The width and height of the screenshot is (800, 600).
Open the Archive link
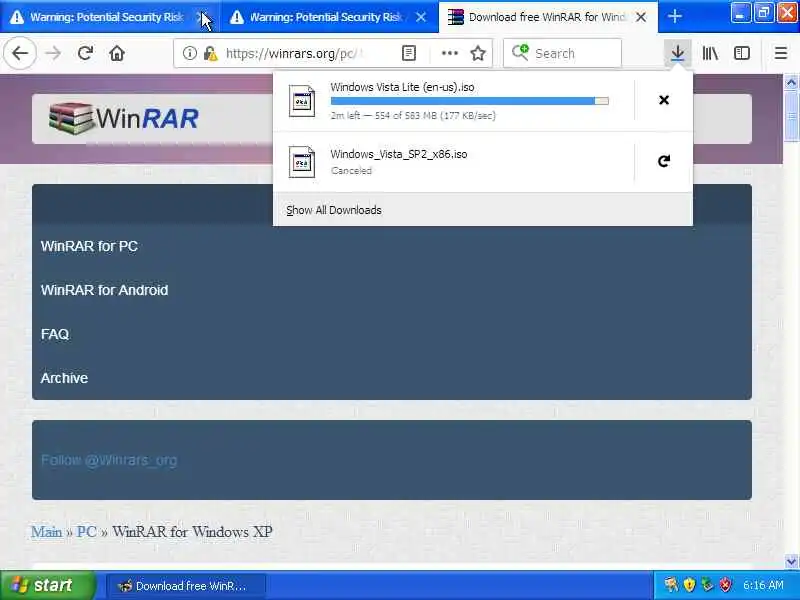[64, 378]
